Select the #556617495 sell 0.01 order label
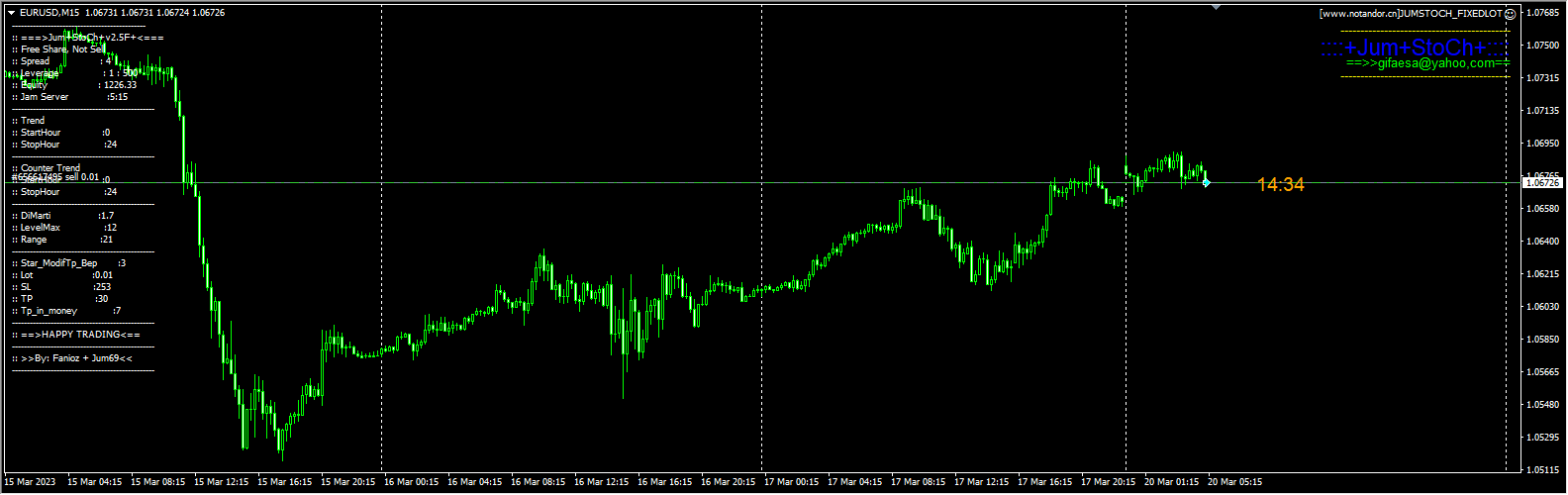 (x=55, y=176)
